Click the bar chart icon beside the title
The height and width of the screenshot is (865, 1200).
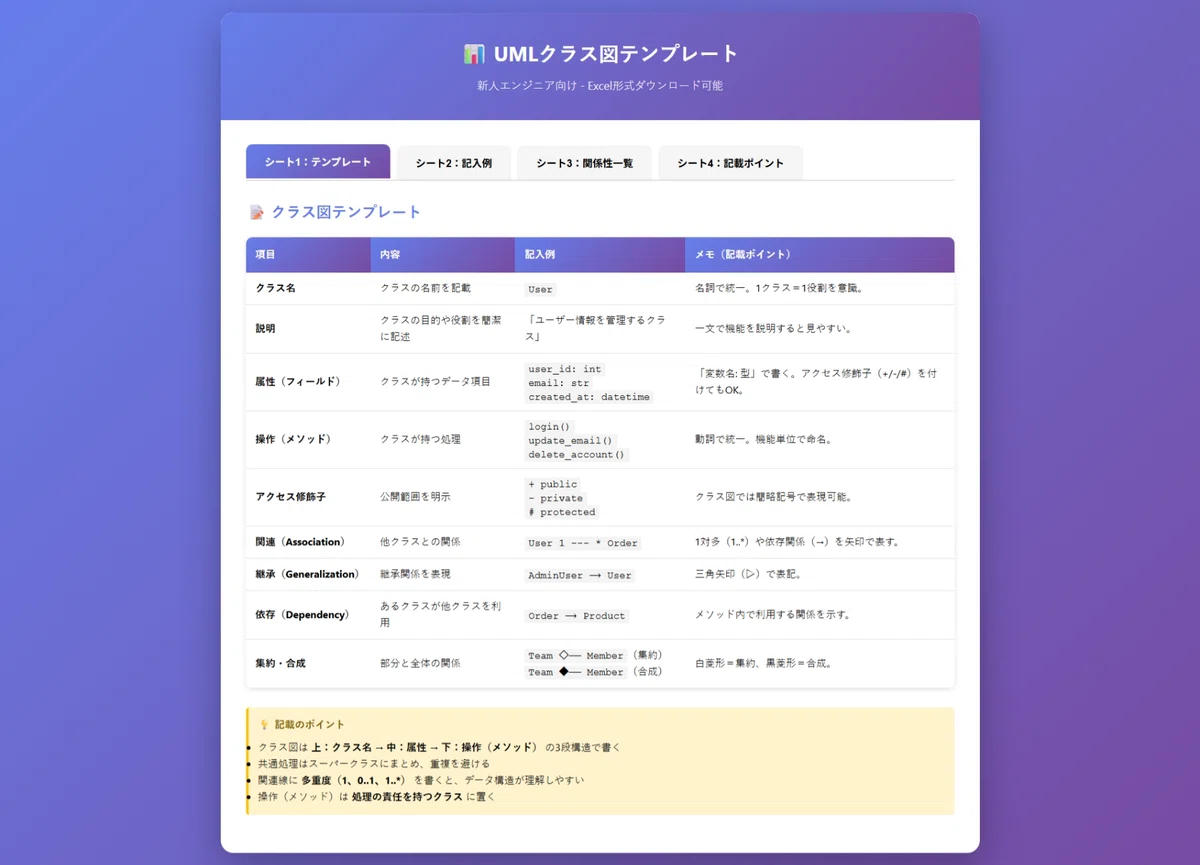pyautogui.click(x=474, y=54)
